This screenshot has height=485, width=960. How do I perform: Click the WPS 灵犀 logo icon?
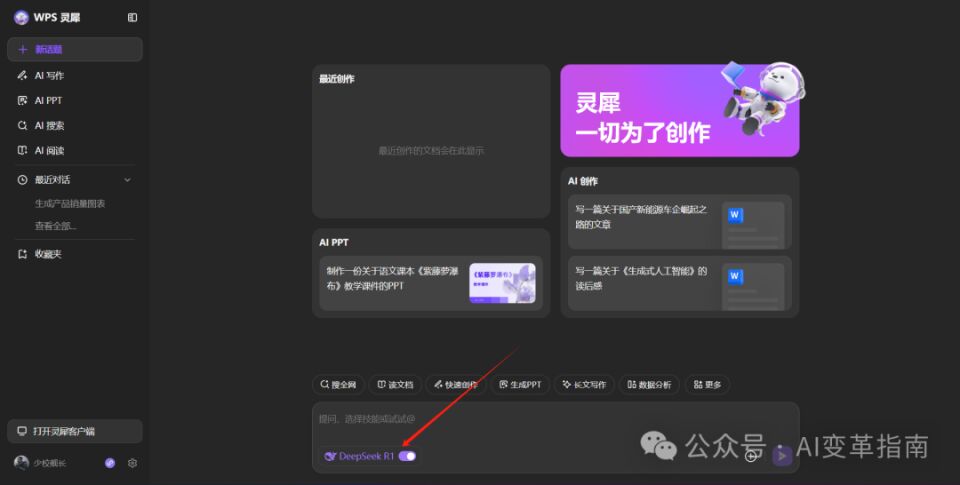pos(21,17)
